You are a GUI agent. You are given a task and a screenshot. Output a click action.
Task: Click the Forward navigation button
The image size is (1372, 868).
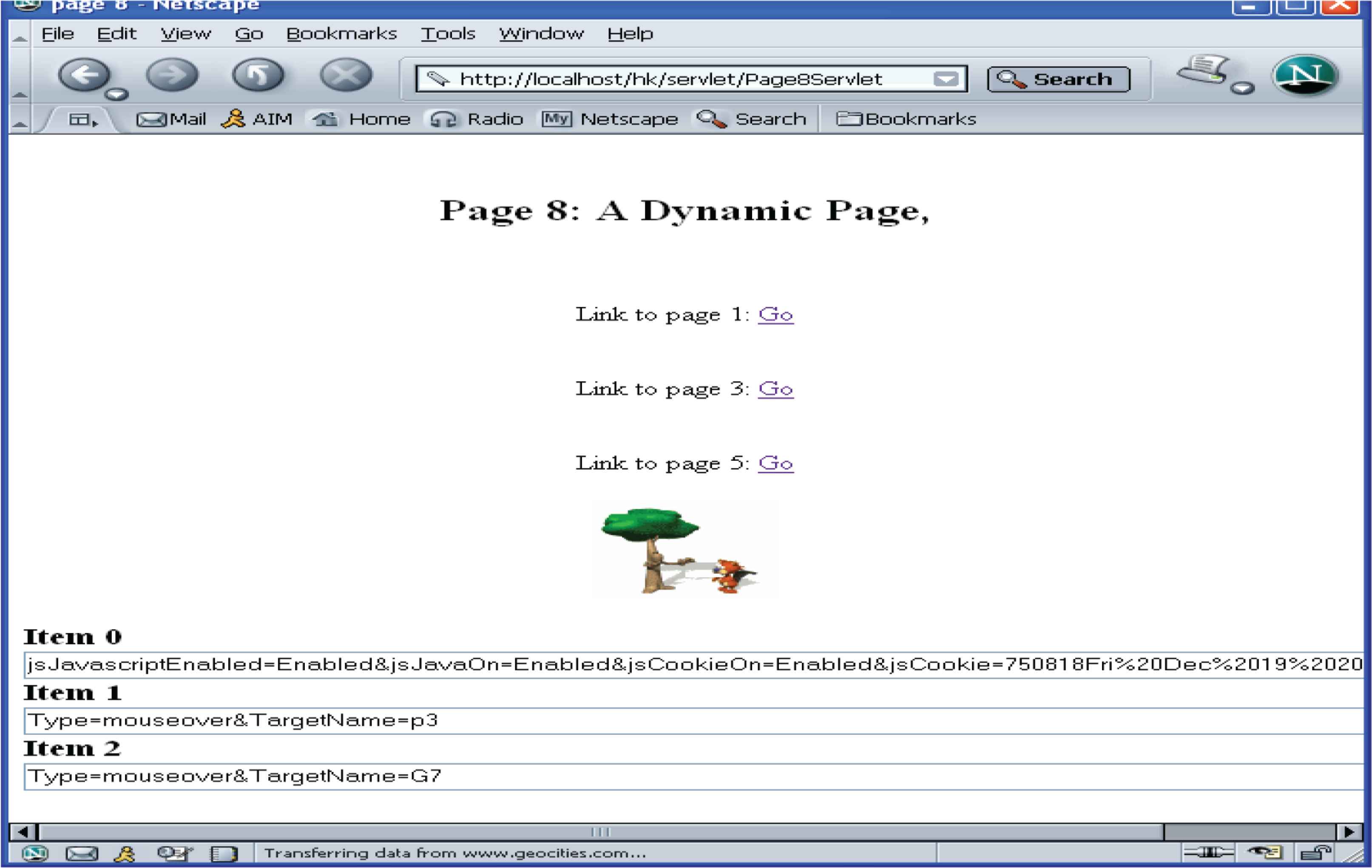coord(172,75)
